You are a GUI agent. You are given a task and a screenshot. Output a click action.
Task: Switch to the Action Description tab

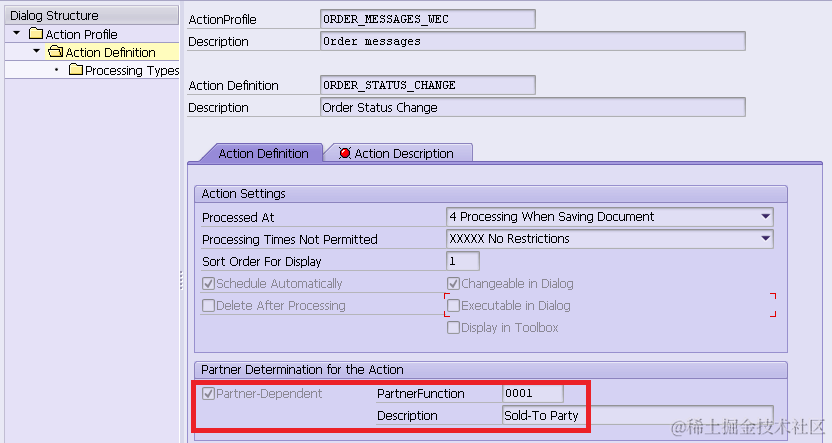point(399,153)
